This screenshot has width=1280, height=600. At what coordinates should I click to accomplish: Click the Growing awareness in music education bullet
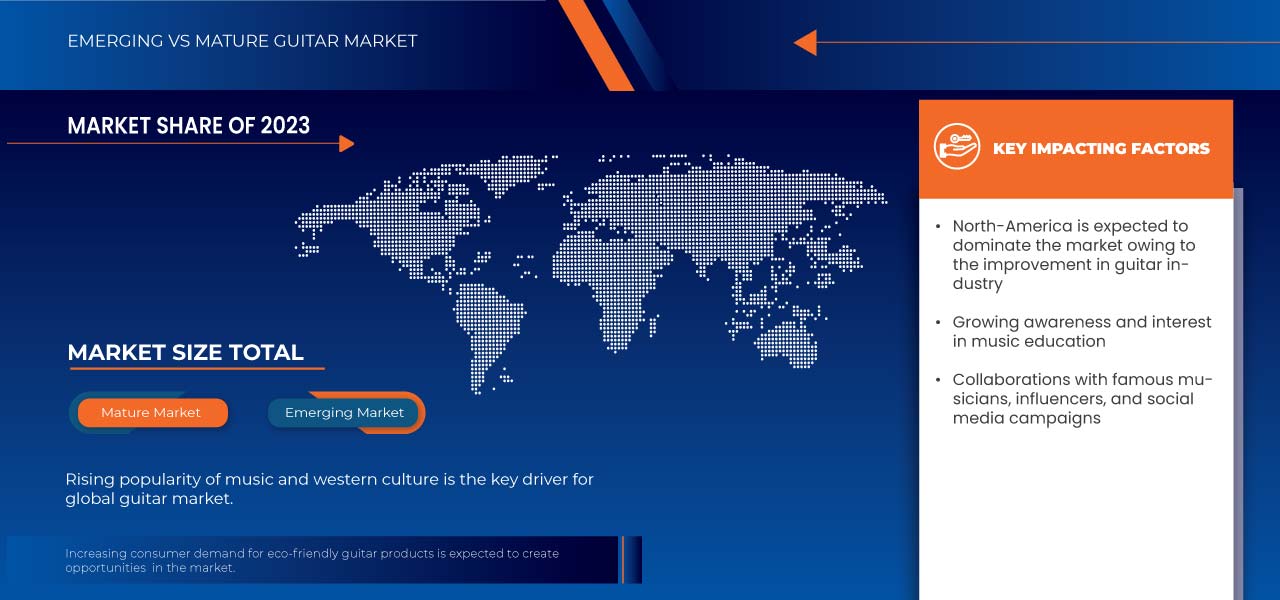pos(1080,331)
